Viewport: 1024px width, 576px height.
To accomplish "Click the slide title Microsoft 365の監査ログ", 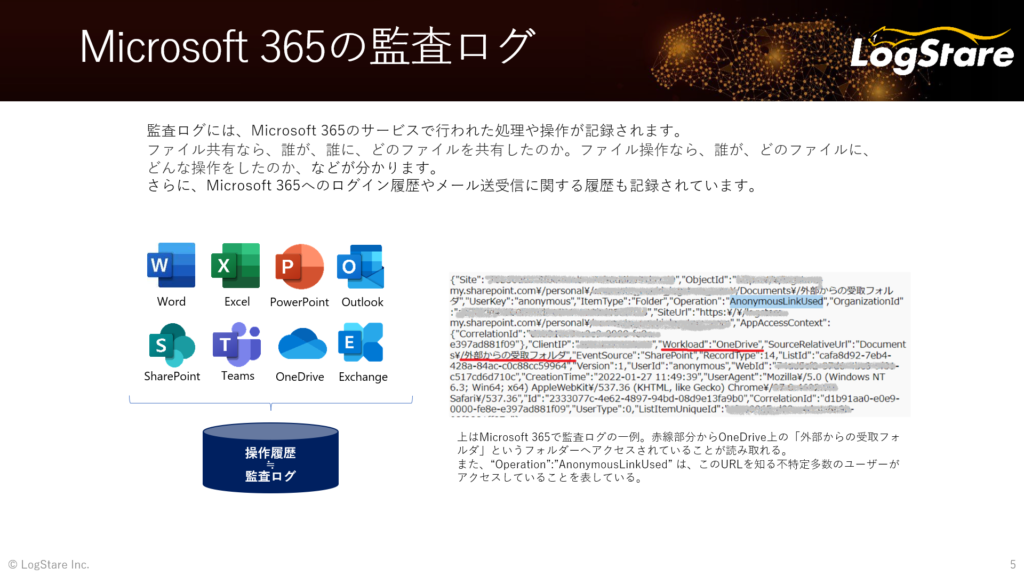I will click(307, 46).
